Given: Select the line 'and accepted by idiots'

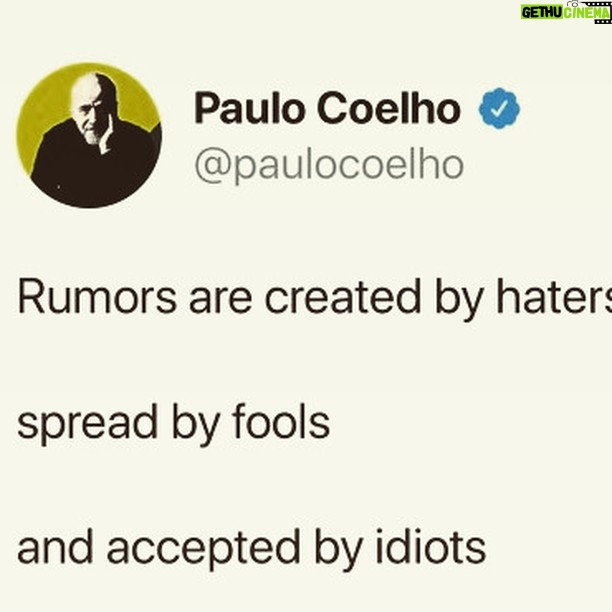Looking at the screenshot, I should point(252,549).
